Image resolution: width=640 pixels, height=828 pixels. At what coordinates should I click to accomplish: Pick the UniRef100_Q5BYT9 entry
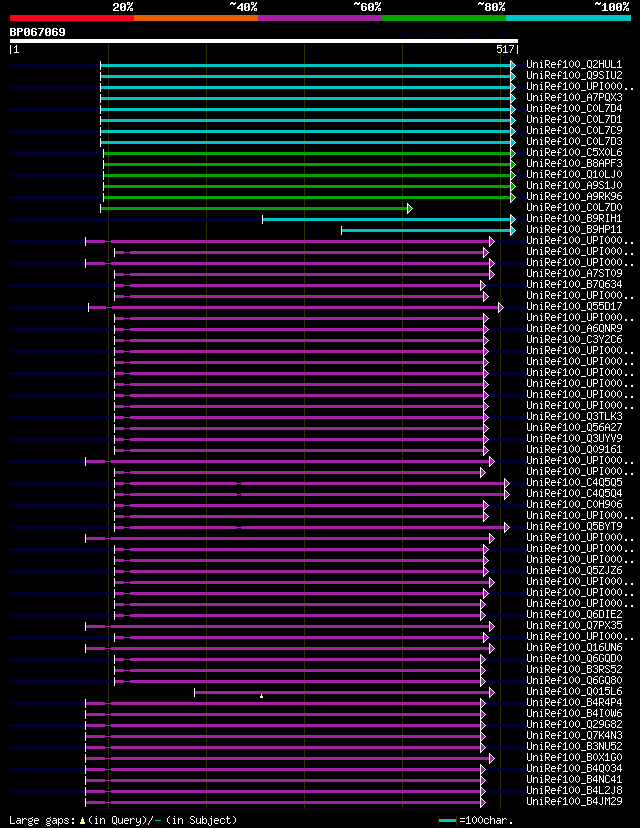pyautogui.click(x=574, y=526)
